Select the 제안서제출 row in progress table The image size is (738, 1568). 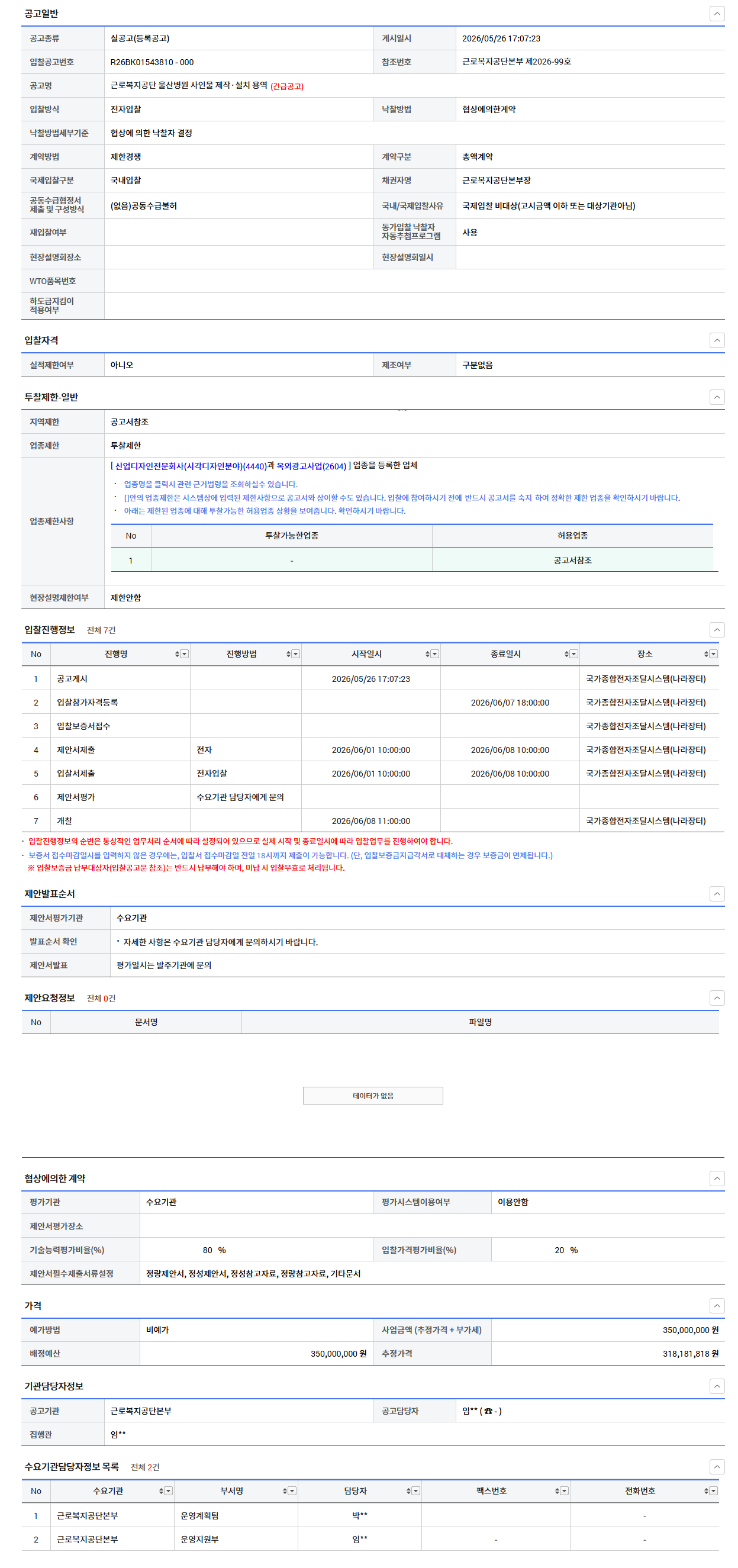[x=370, y=750]
